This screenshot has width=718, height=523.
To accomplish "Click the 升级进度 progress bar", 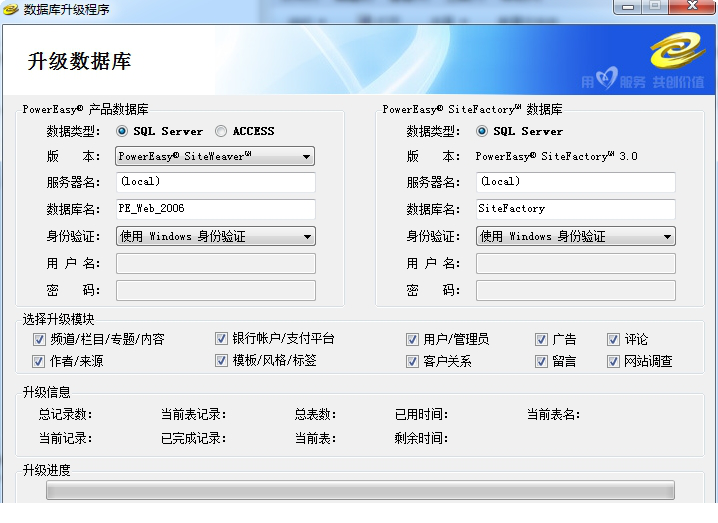I will pos(360,490).
